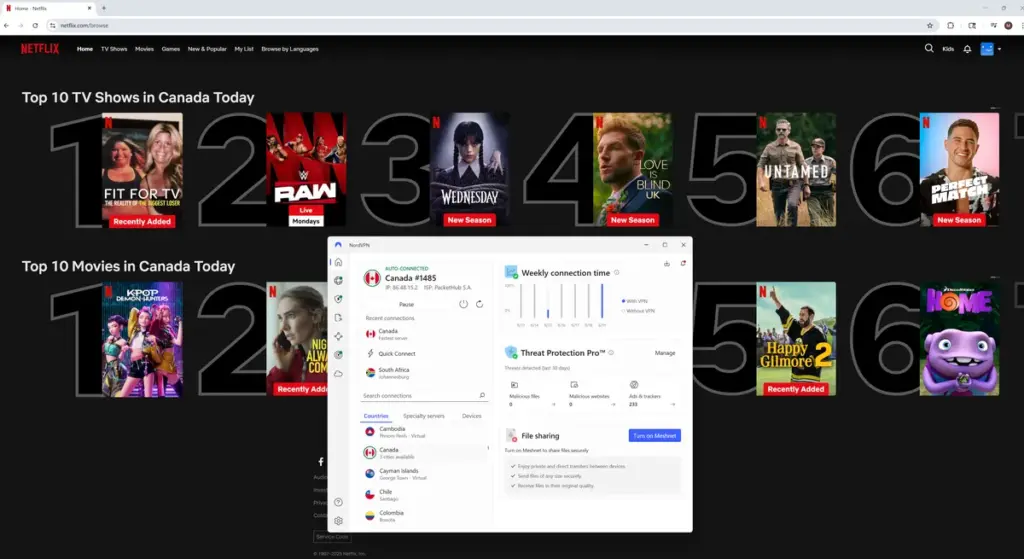
Task: Open the Netflix profile dropdown arrow
Action: 1000,49
